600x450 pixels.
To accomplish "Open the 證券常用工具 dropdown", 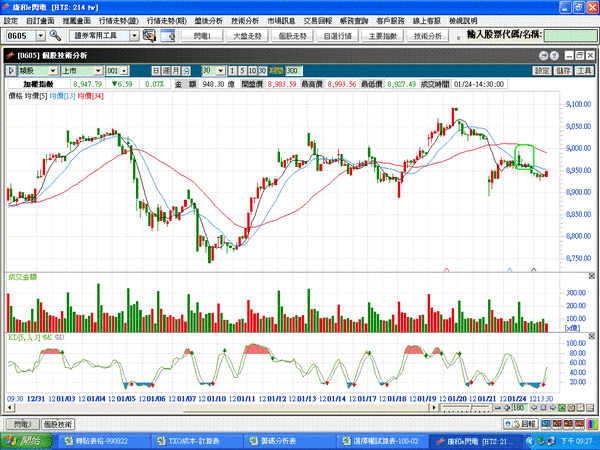I will click(134, 36).
